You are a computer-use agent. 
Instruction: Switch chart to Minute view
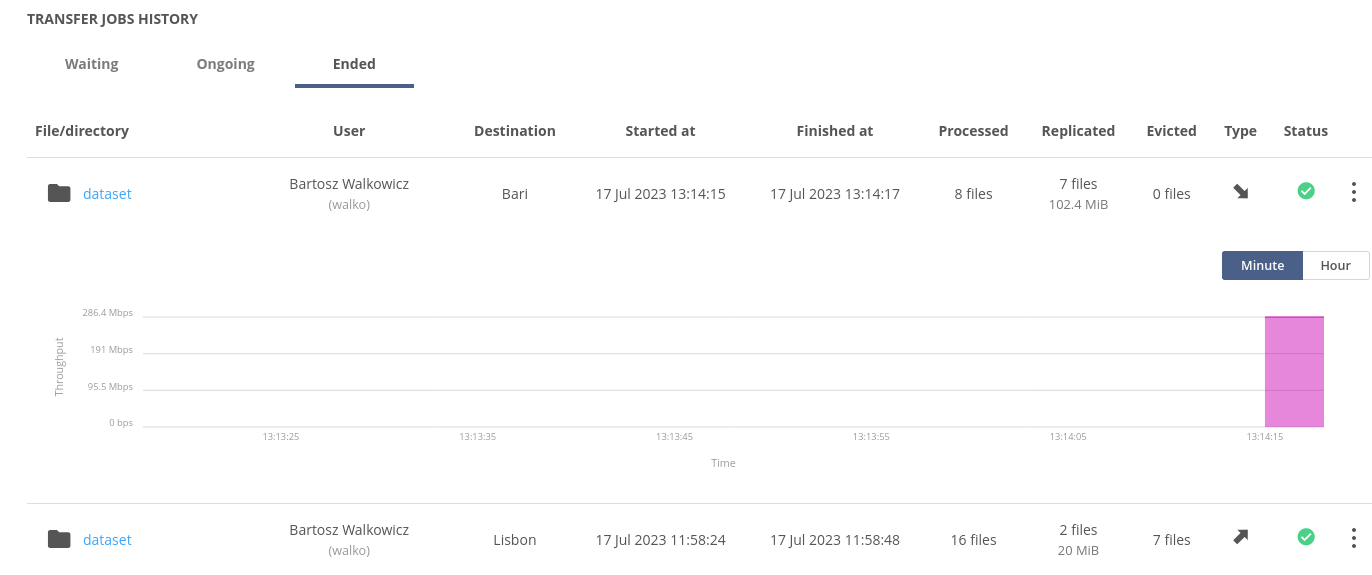coord(1262,265)
